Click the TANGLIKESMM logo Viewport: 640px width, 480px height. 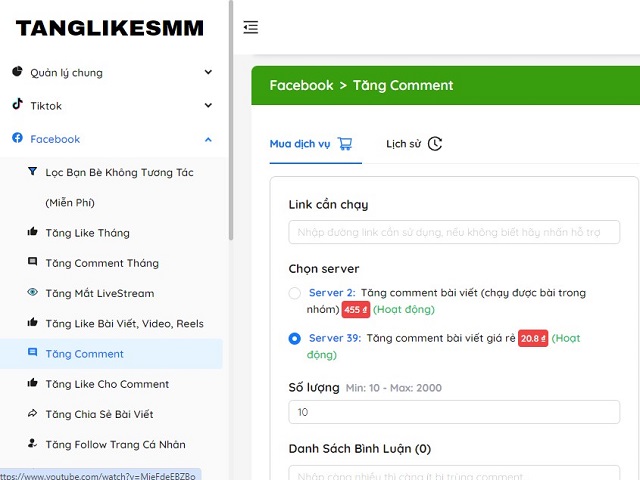pos(109,28)
